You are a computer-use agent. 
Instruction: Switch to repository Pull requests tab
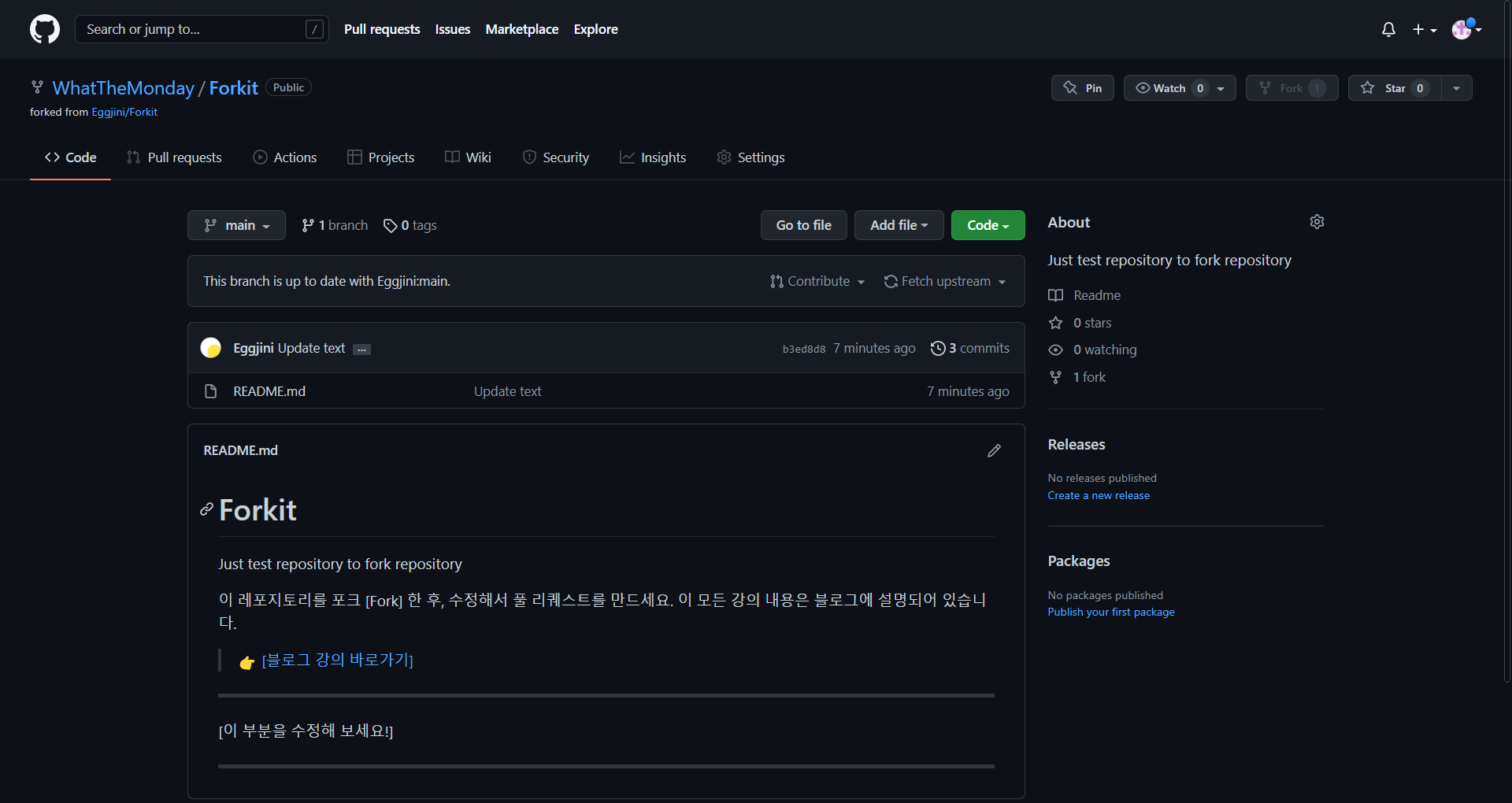[174, 157]
